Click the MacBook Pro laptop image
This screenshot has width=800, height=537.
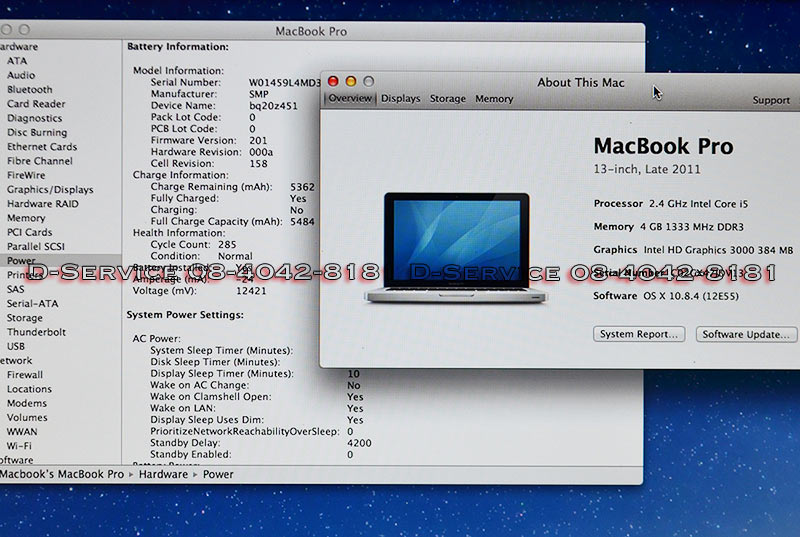click(x=456, y=247)
